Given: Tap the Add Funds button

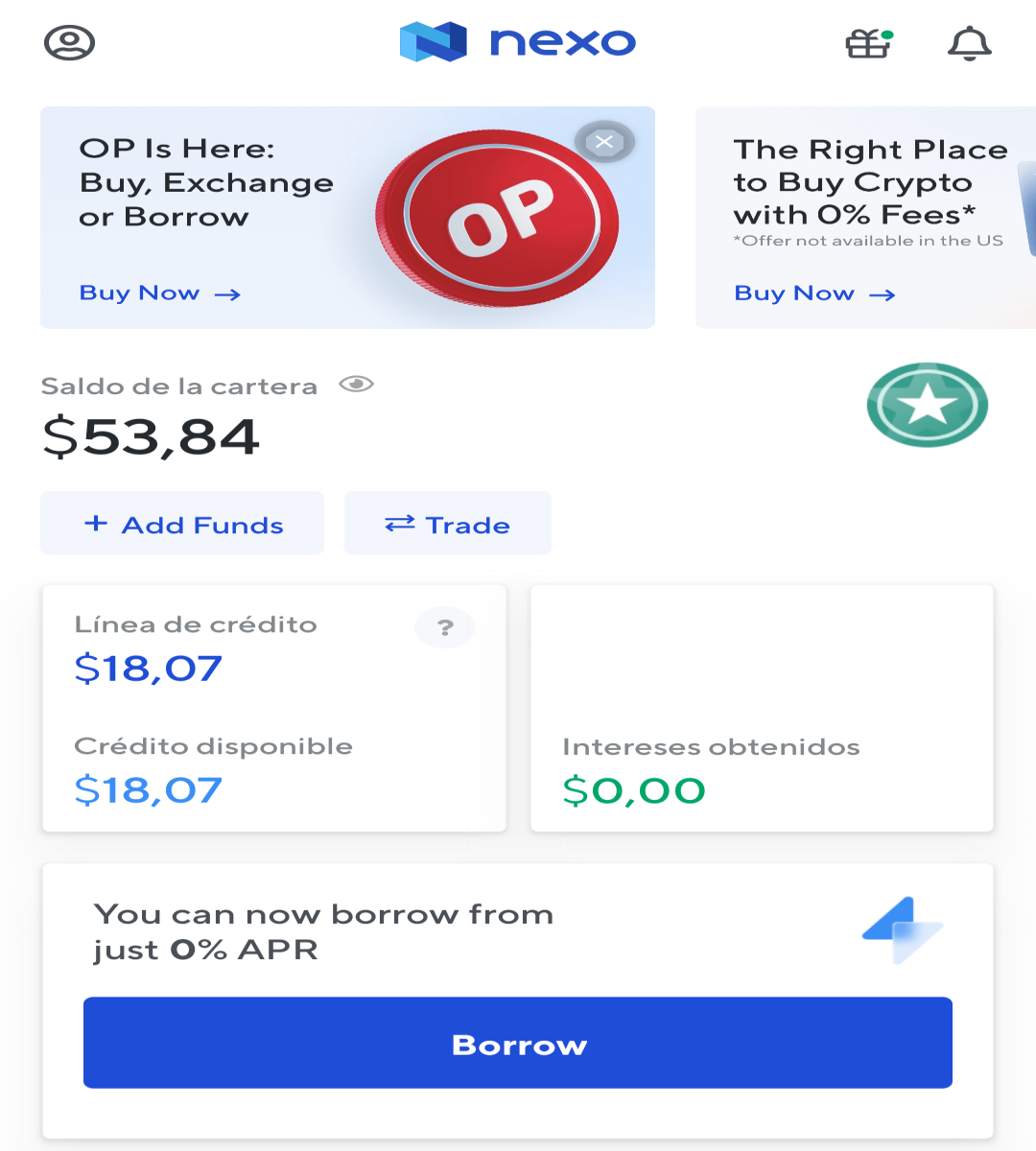Looking at the screenshot, I should (182, 523).
